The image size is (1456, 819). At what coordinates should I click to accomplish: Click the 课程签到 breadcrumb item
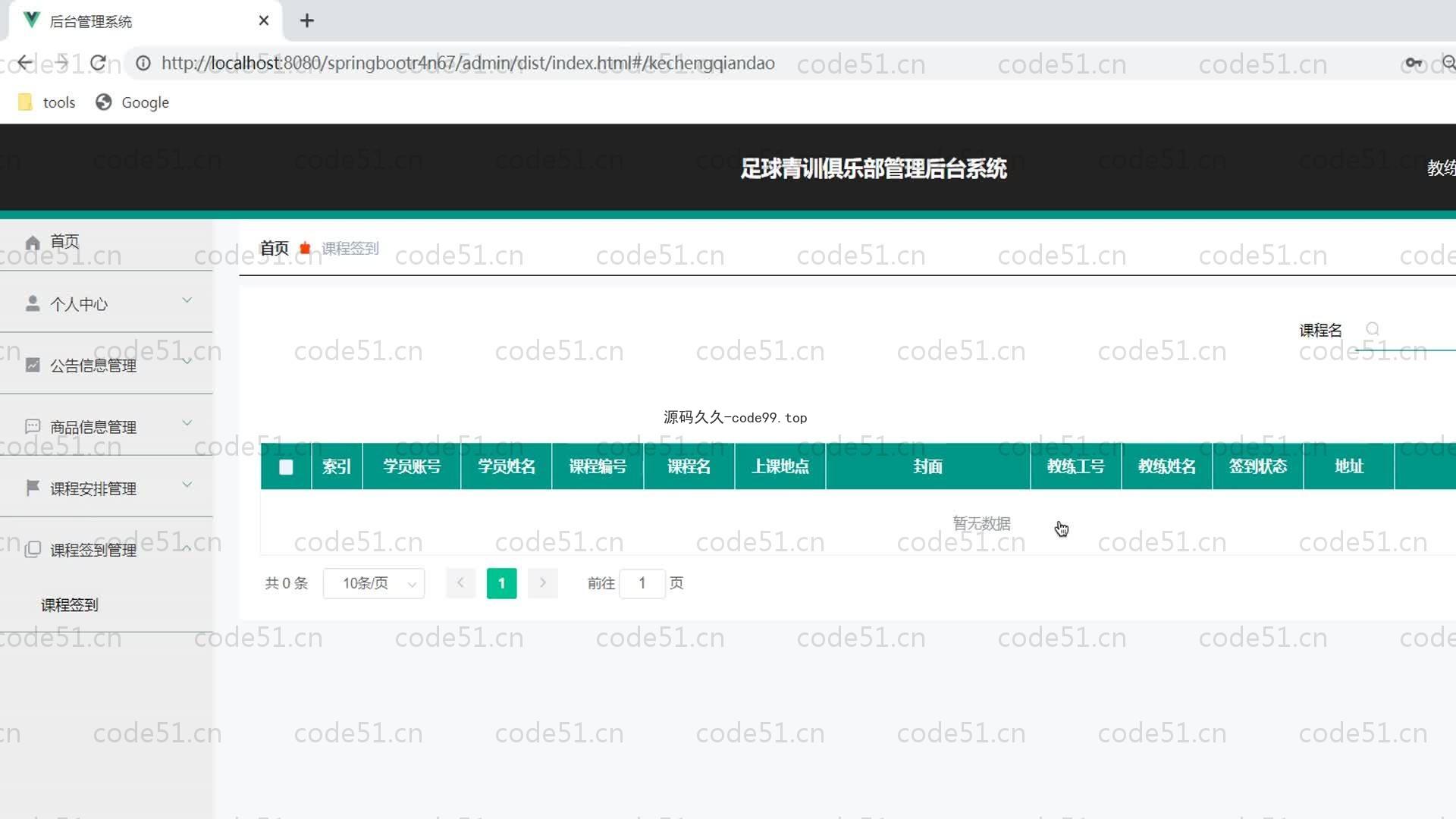(x=350, y=249)
